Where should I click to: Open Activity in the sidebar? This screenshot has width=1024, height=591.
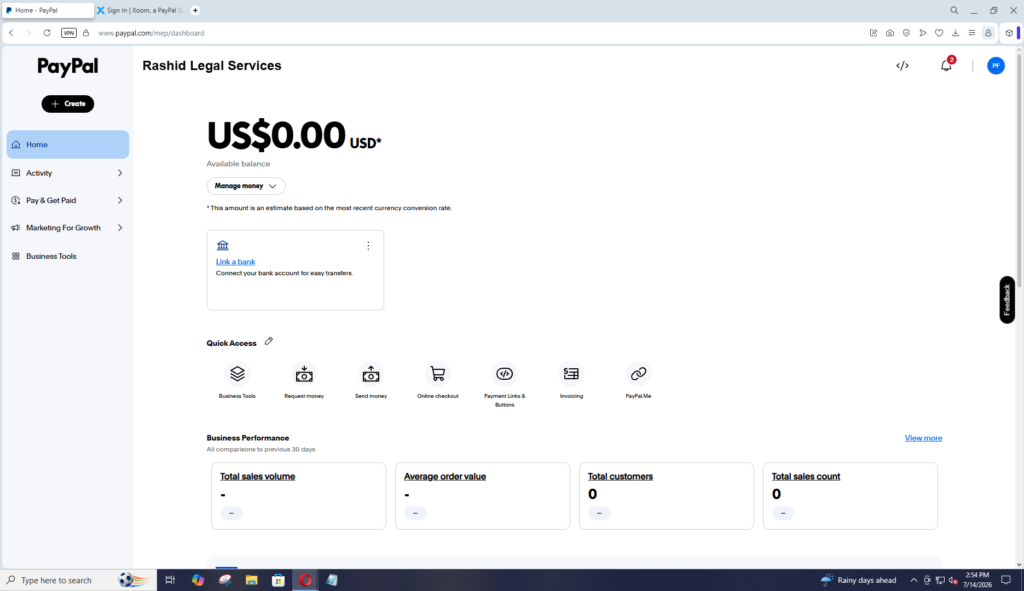coord(68,173)
